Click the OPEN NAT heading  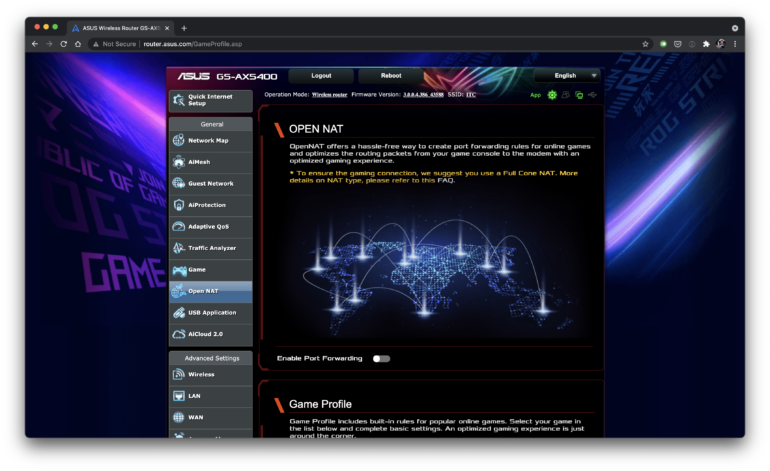point(316,129)
